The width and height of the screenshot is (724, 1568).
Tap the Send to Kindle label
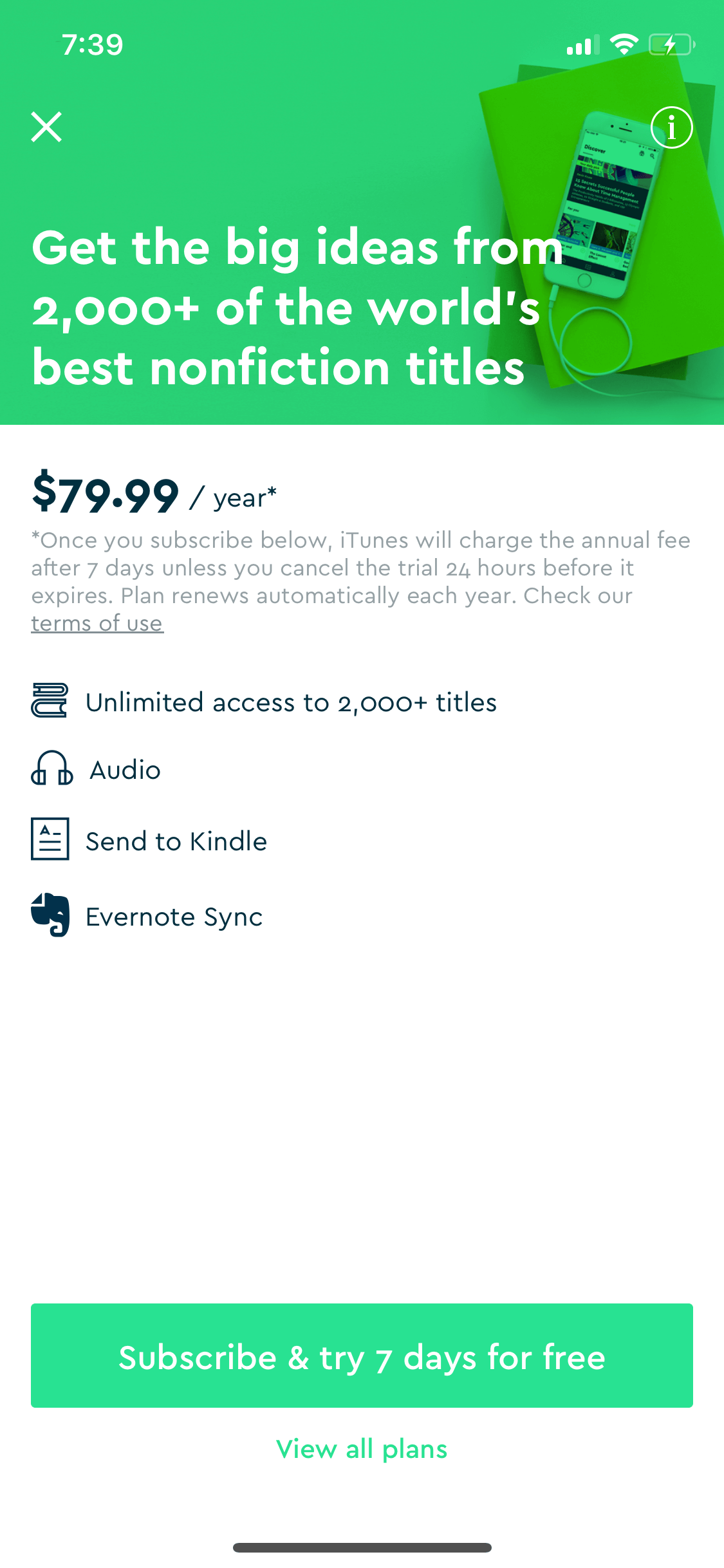click(x=176, y=841)
